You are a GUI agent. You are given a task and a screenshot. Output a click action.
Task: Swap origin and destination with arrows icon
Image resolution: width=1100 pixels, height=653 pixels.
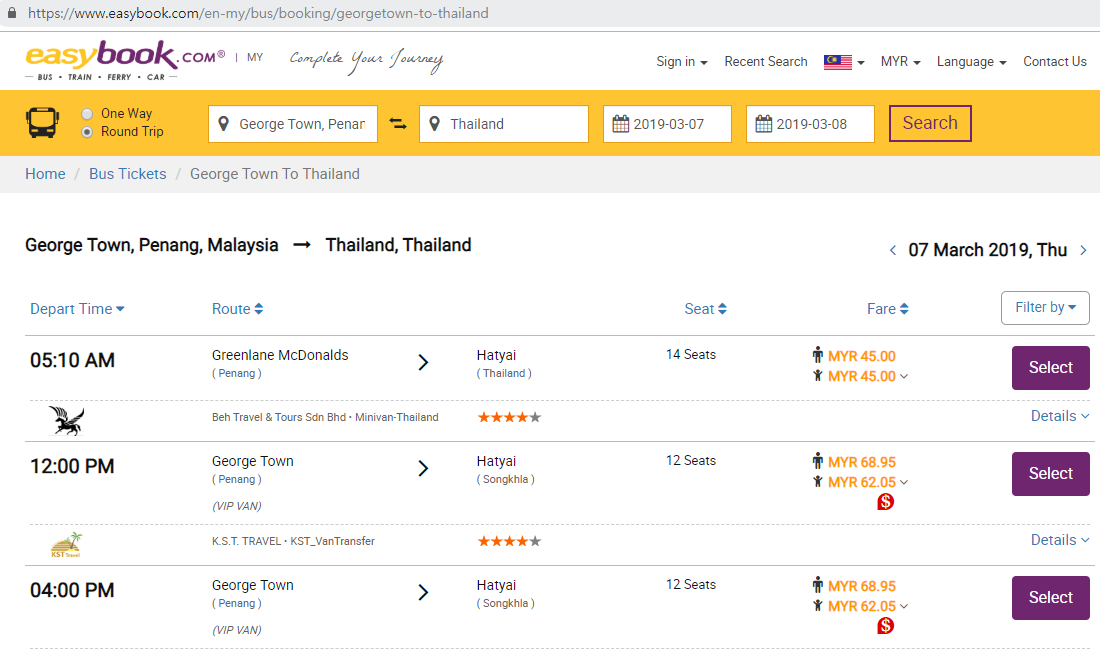[398, 124]
